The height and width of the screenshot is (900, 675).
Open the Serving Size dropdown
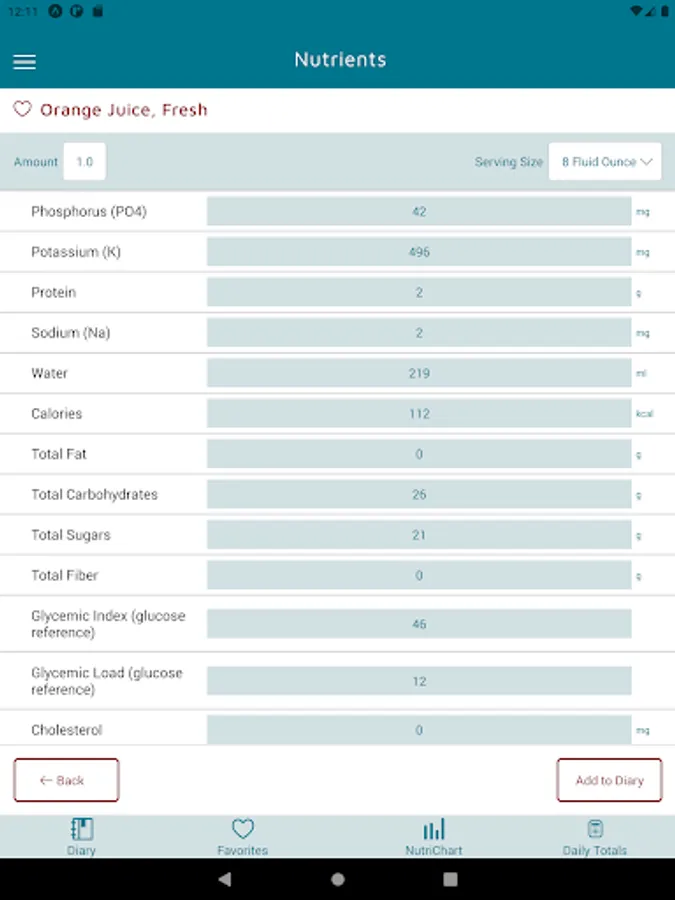[605, 162]
